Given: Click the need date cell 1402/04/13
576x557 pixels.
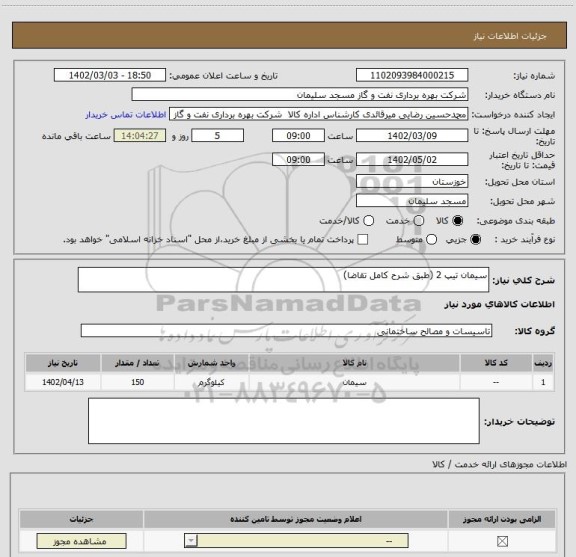Looking at the screenshot, I should pos(63,382).
